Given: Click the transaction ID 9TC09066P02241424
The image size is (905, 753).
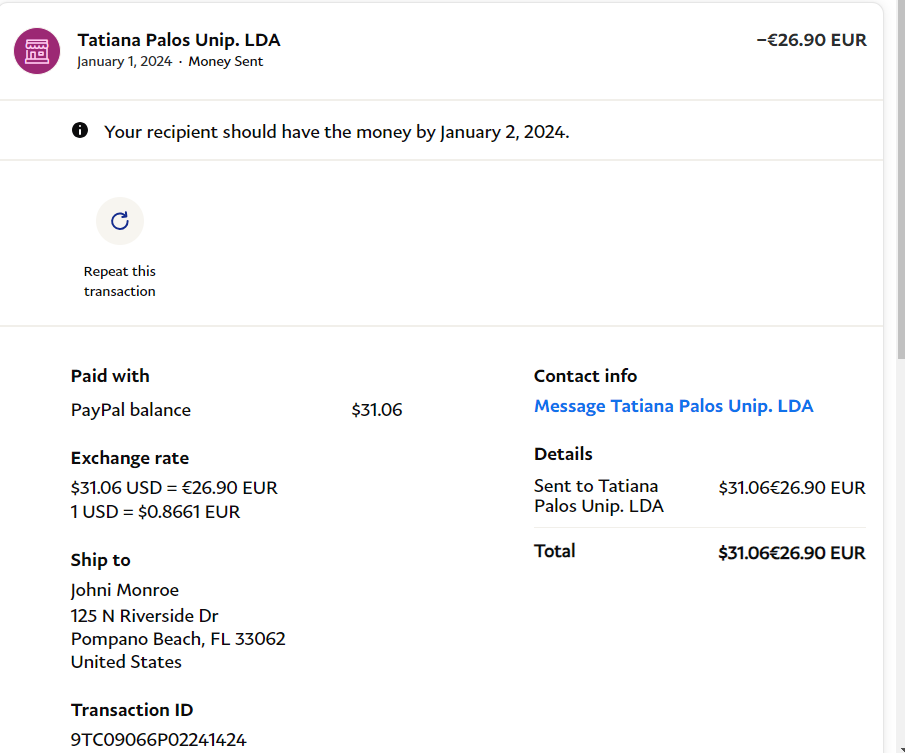Looking at the screenshot, I should click(x=158, y=740).
